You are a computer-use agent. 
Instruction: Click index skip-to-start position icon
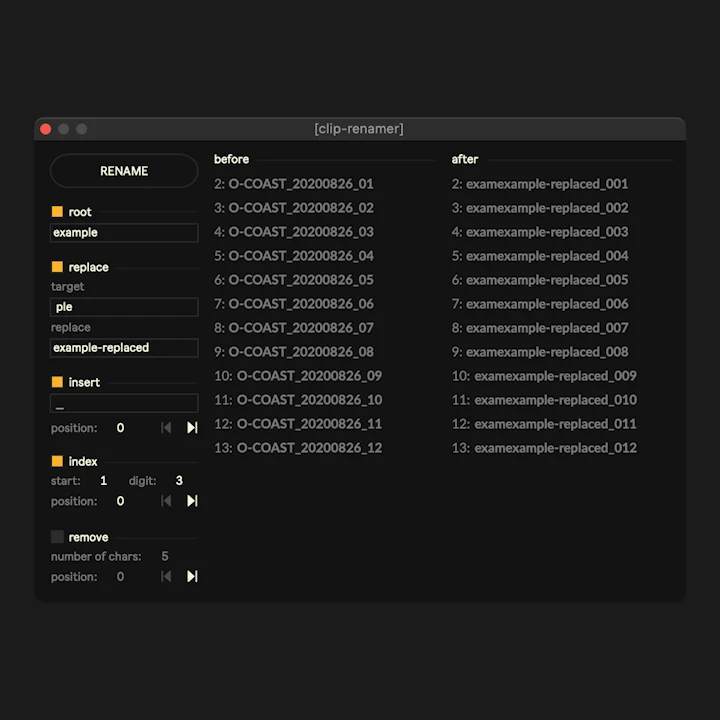pyautogui.click(x=166, y=501)
